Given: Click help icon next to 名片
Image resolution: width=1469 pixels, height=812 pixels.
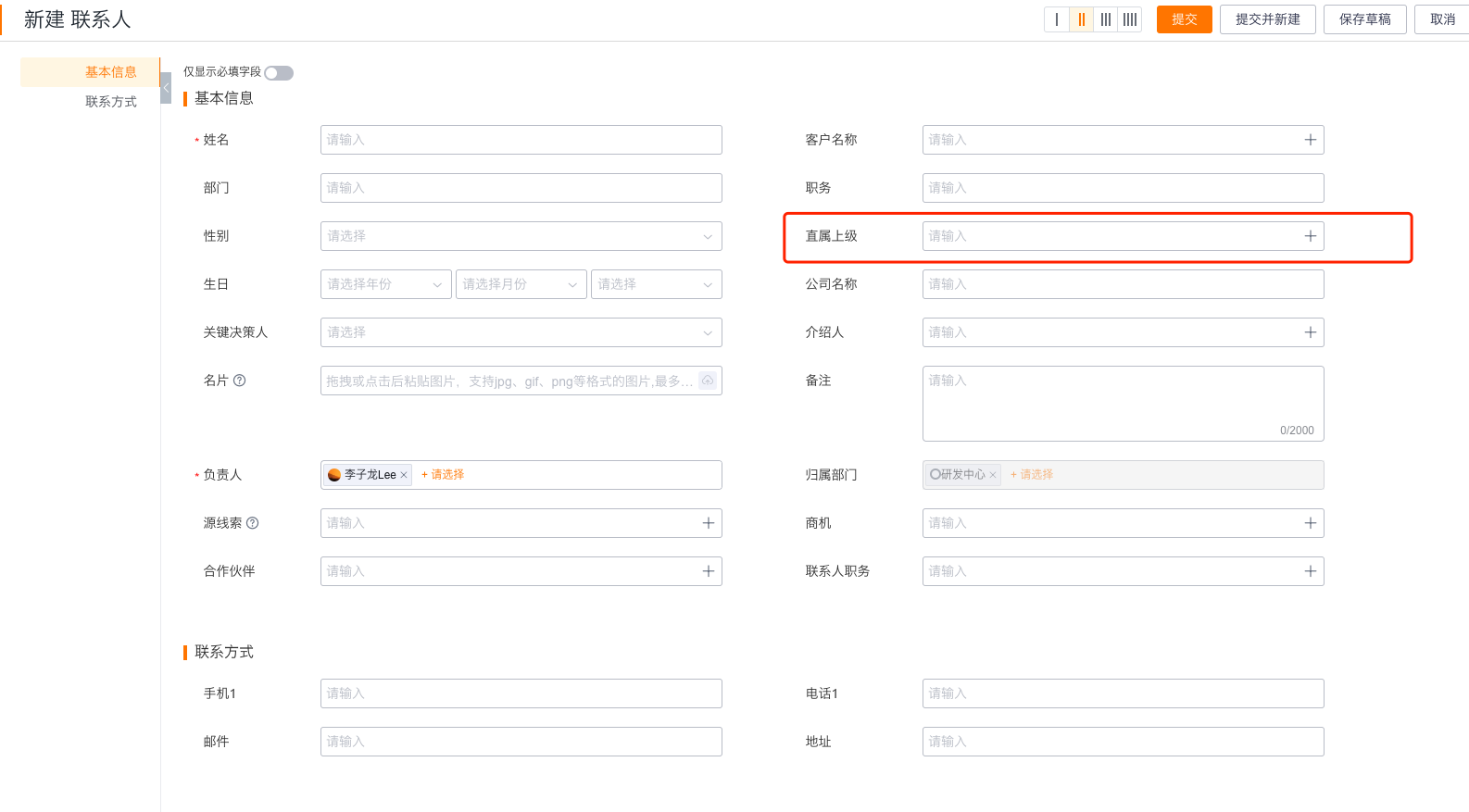Looking at the screenshot, I should click(239, 381).
